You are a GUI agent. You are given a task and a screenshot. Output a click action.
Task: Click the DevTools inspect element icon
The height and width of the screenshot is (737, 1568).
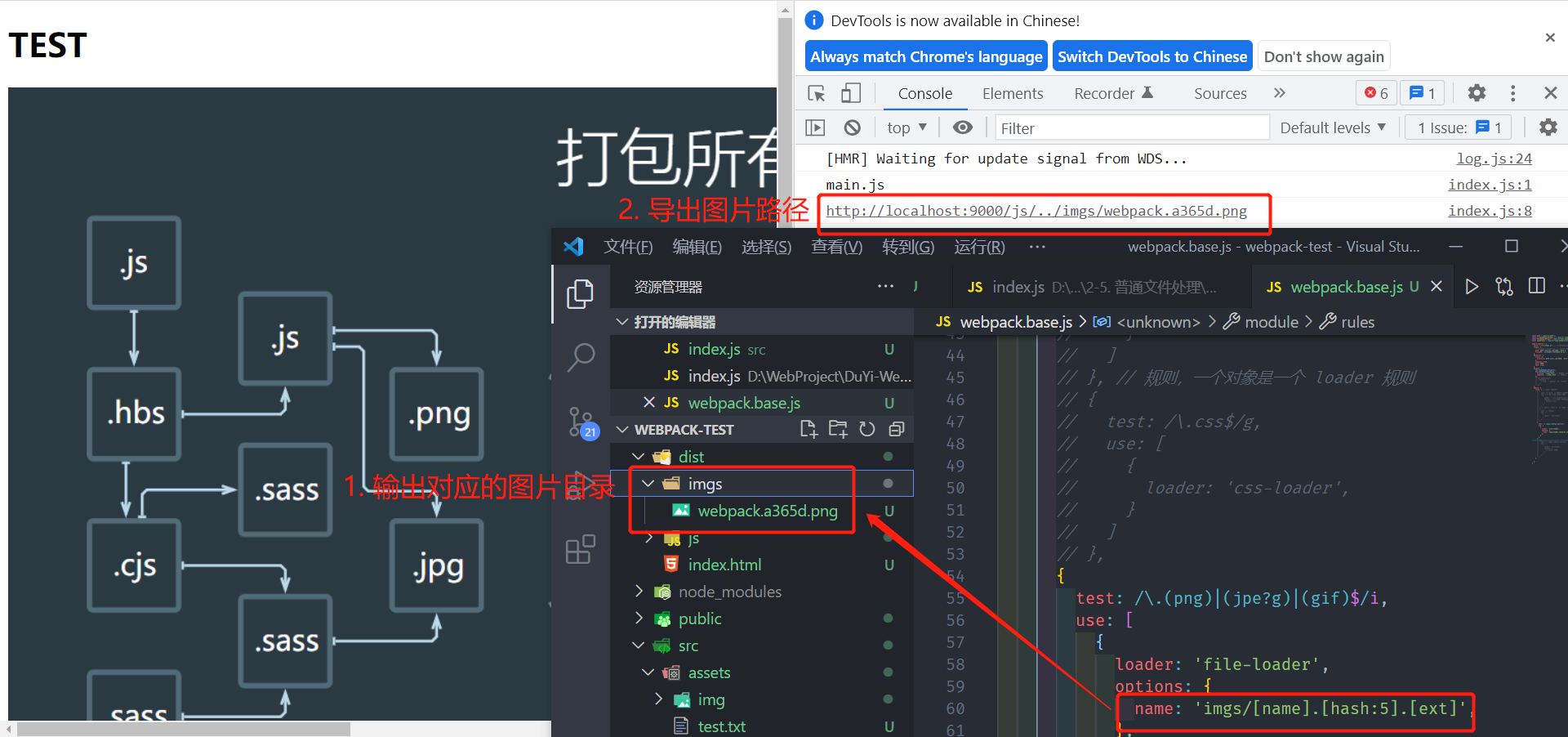[816, 93]
